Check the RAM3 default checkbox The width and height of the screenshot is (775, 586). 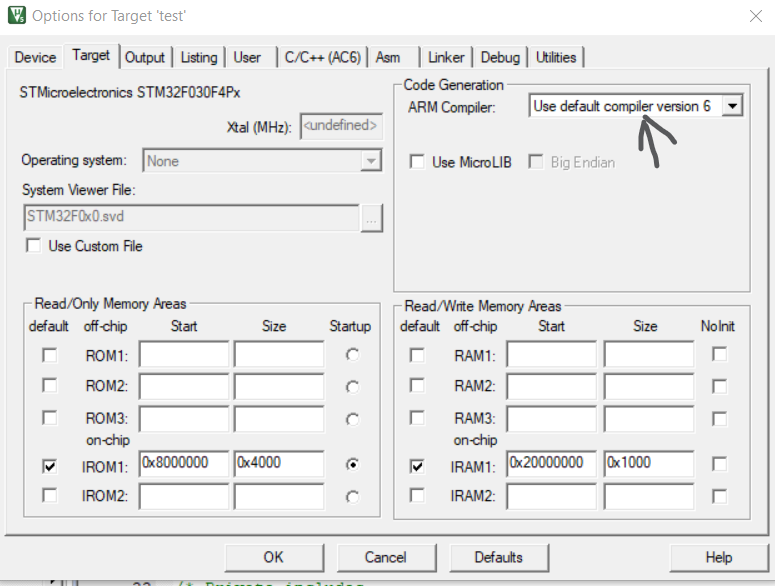point(417,418)
